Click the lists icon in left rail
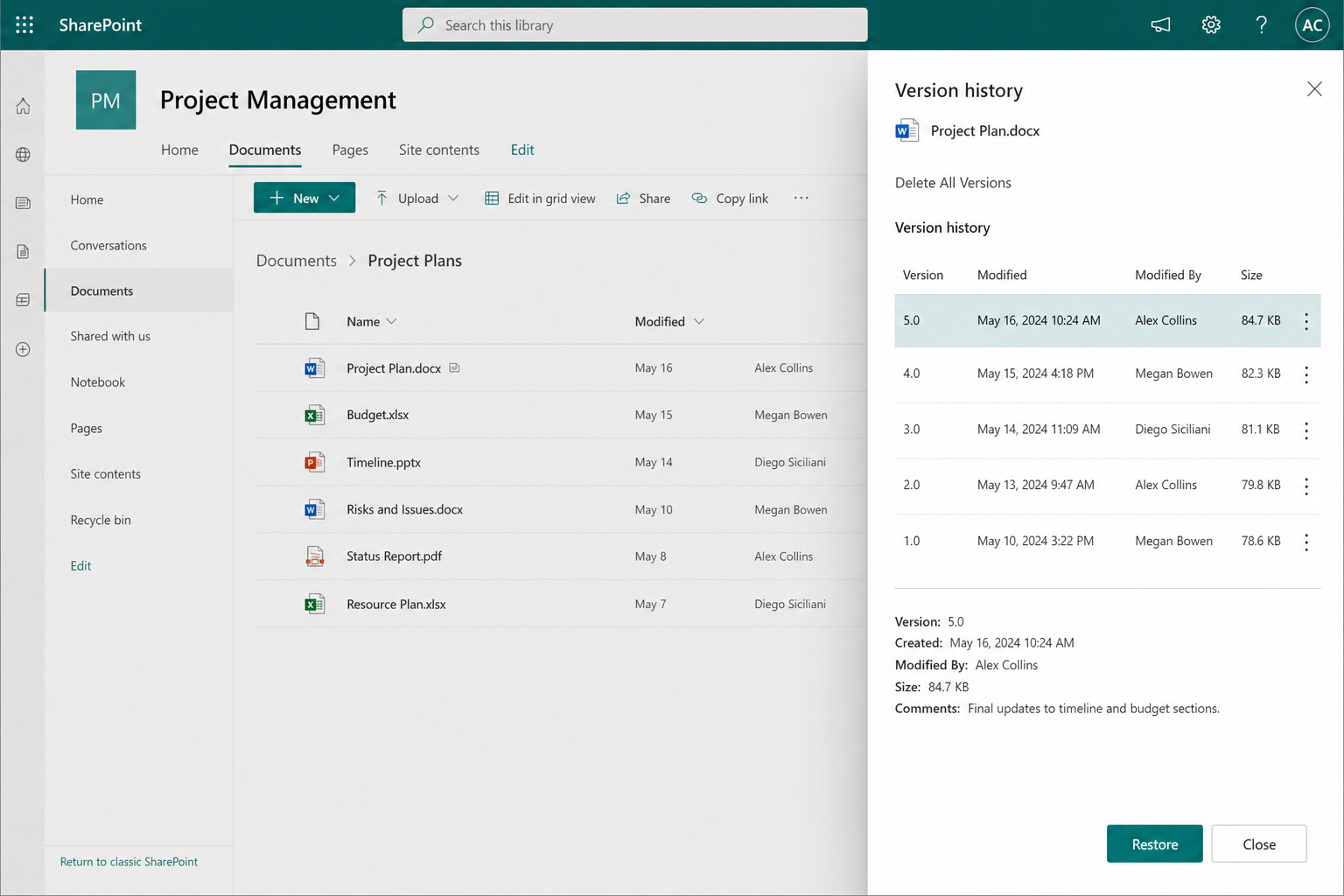Viewport: 1344px width, 896px height. [x=23, y=300]
